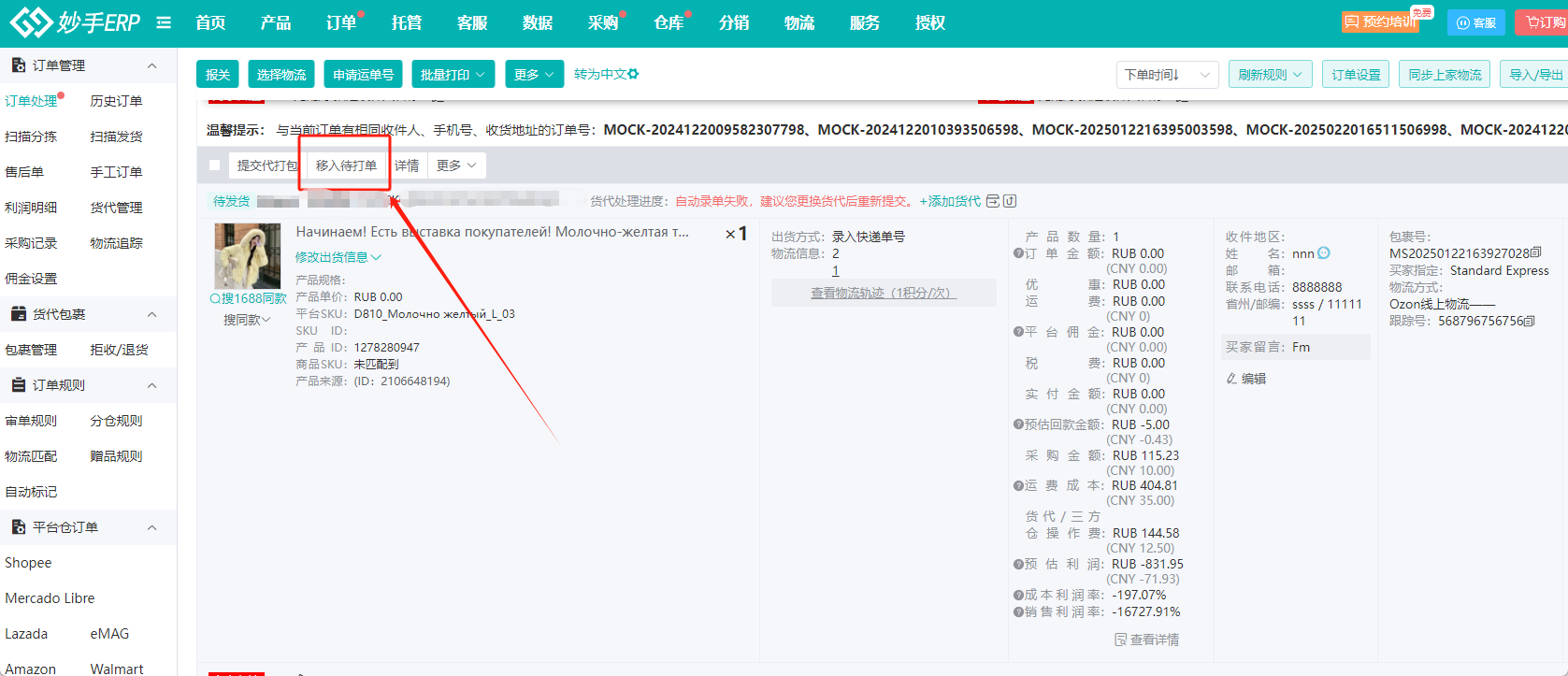This screenshot has height=676, width=1568.
Task: Copy package number MS20250122163927028 via copy icon
Action: point(1536,253)
